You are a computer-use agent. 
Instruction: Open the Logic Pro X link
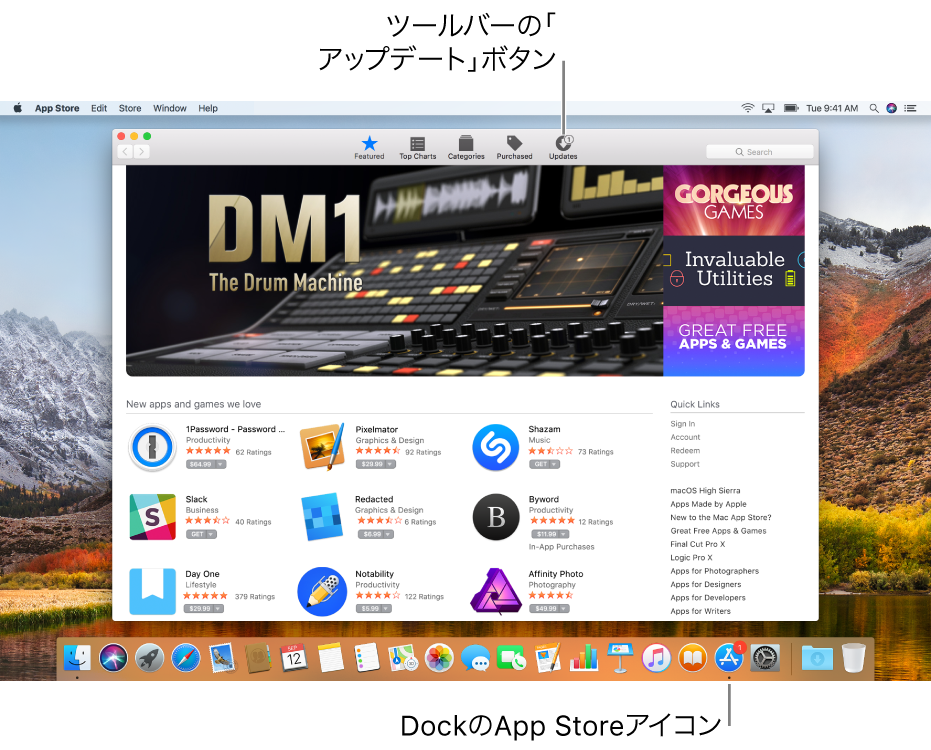691,558
